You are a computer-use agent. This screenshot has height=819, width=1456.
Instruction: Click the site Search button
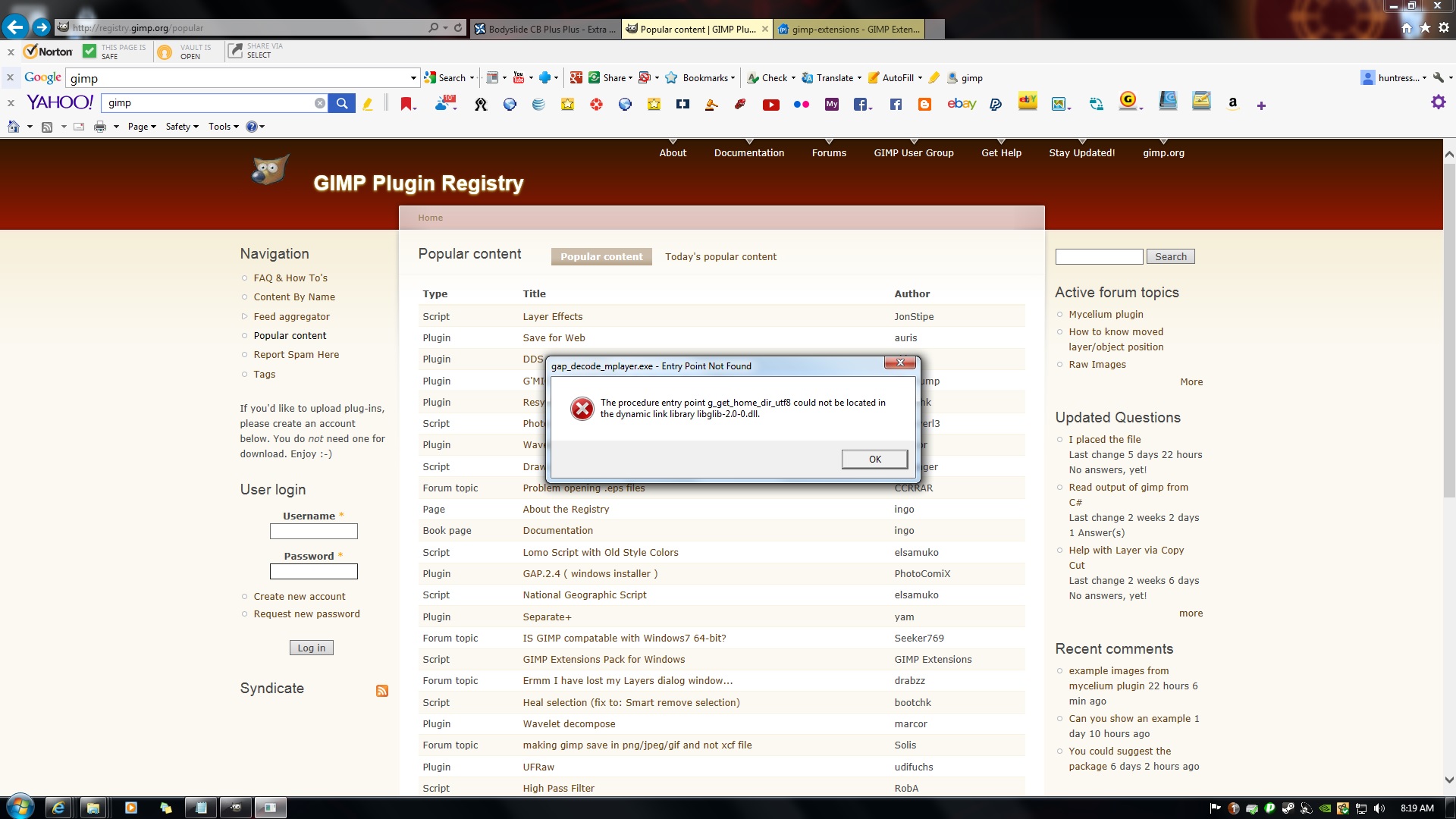[1170, 257]
